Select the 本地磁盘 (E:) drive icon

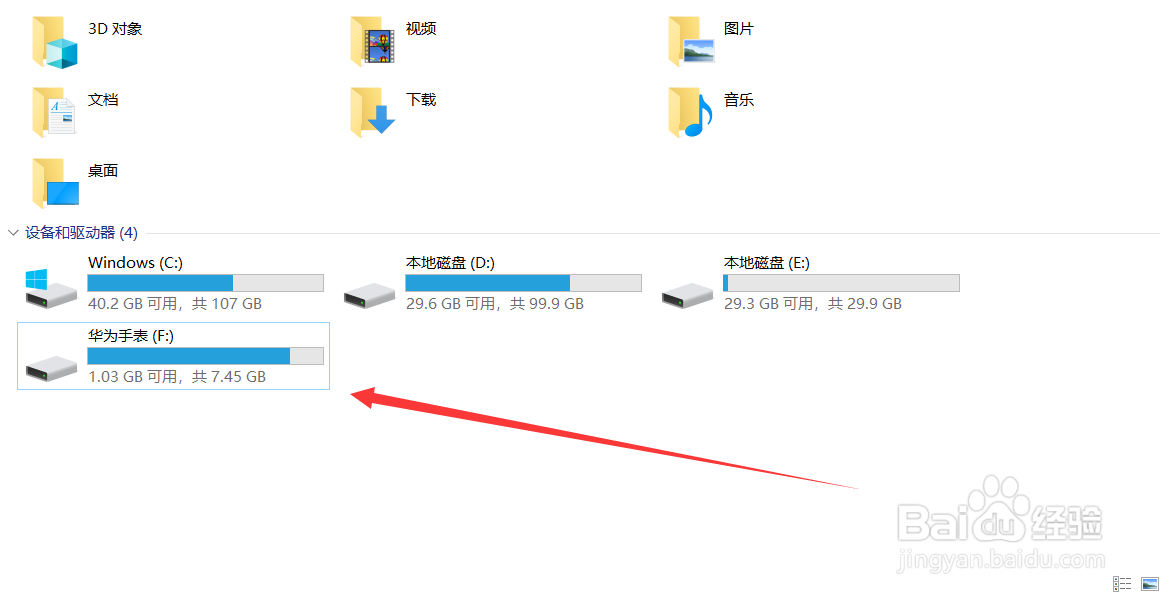click(687, 295)
